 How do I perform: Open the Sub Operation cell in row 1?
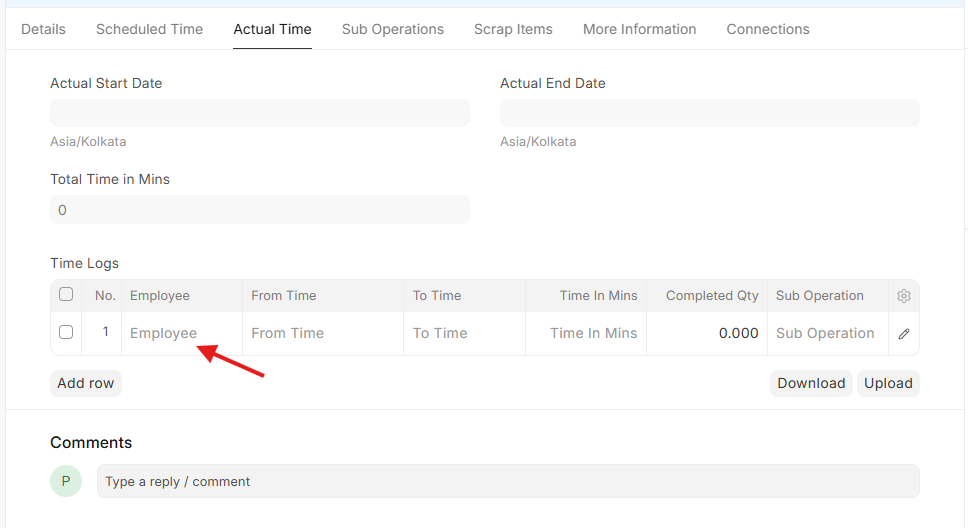(x=826, y=334)
